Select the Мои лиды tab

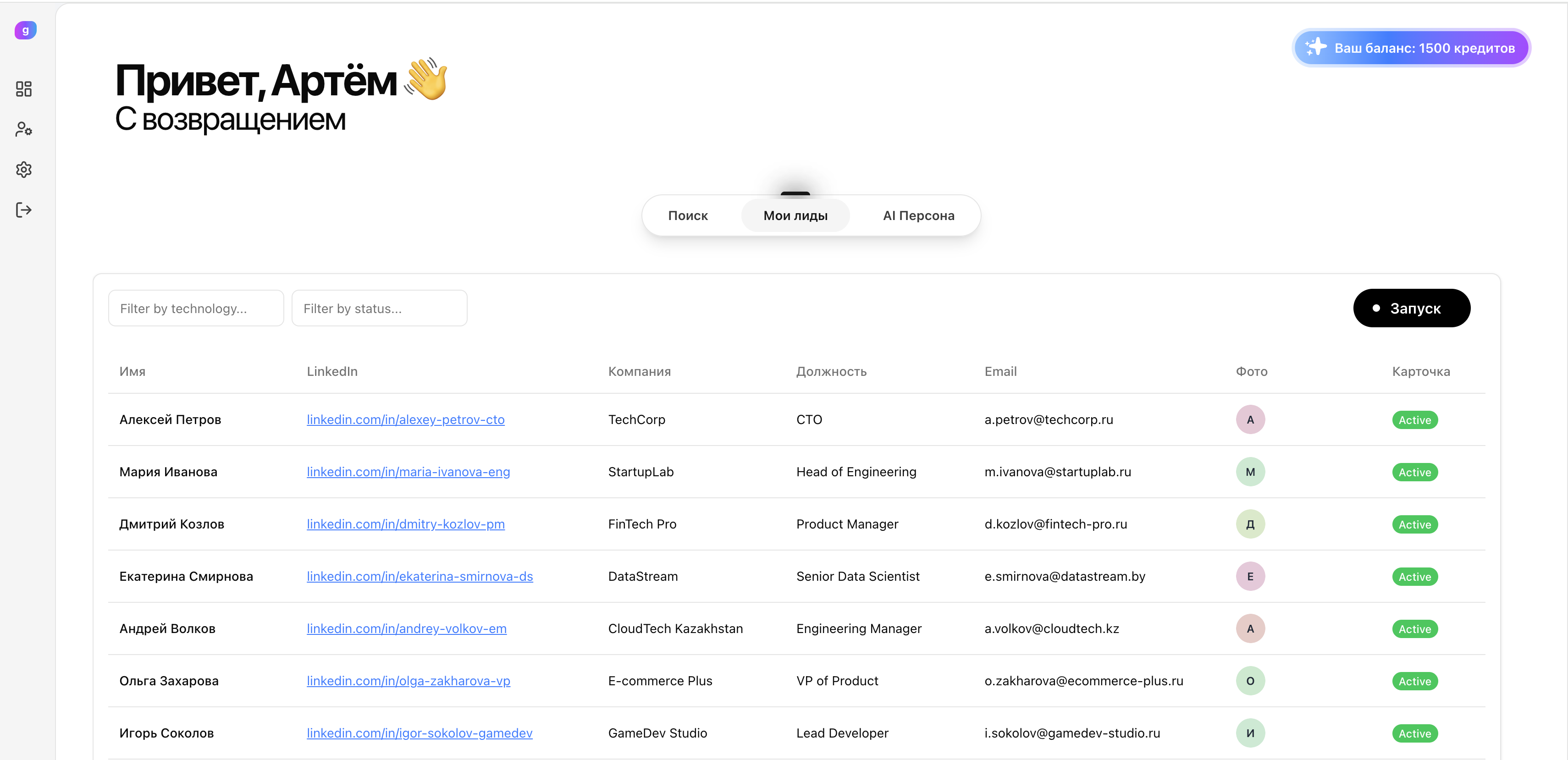795,215
